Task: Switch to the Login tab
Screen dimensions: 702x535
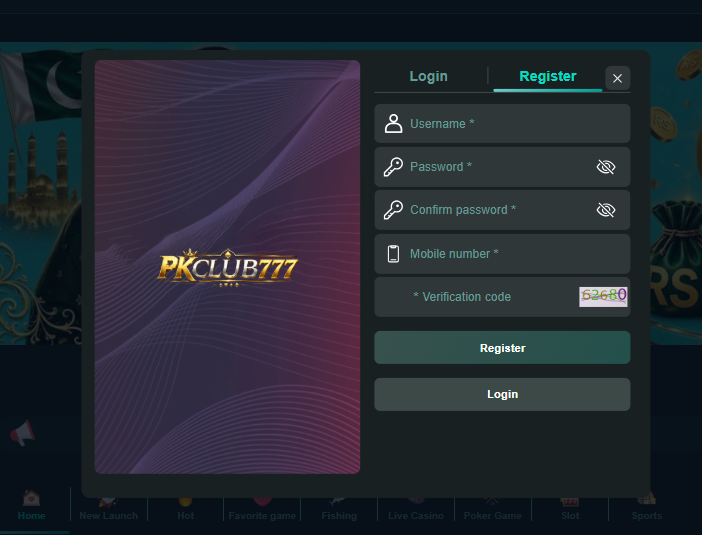Action: click(428, 76)
